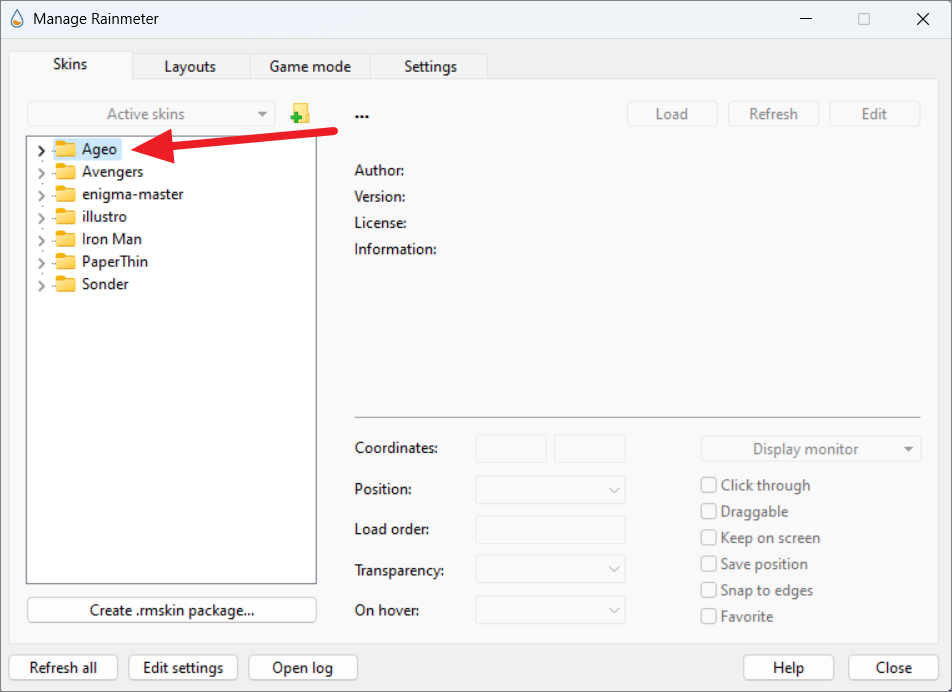Image resolution: width=952 pixels, height=692 pixels.
Task: Click the second Coordinates input field
Action: pos(590,449)
